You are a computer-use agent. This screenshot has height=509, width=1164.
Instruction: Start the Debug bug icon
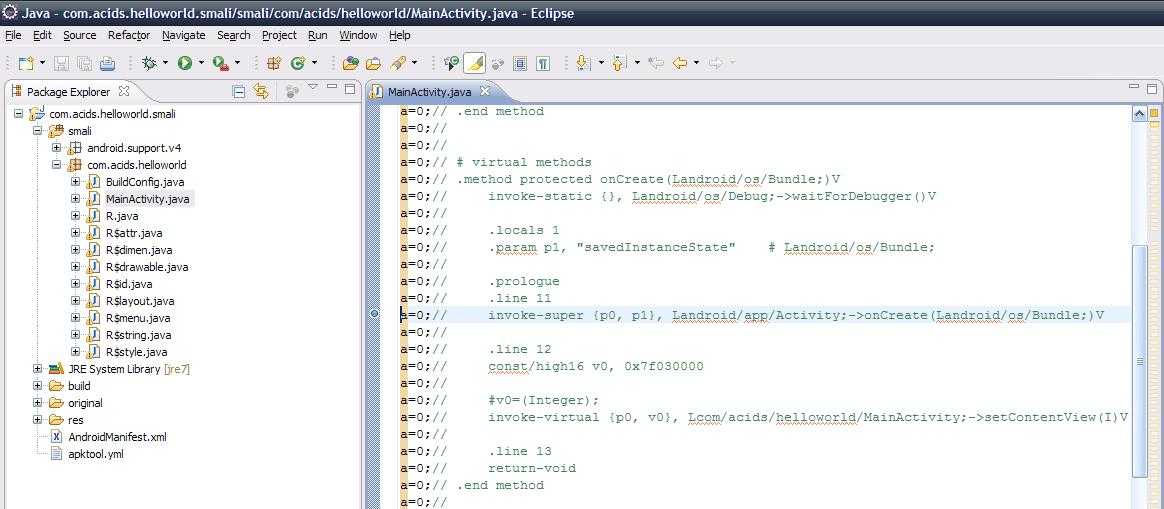pyautogui.click(x=149, y=64)
